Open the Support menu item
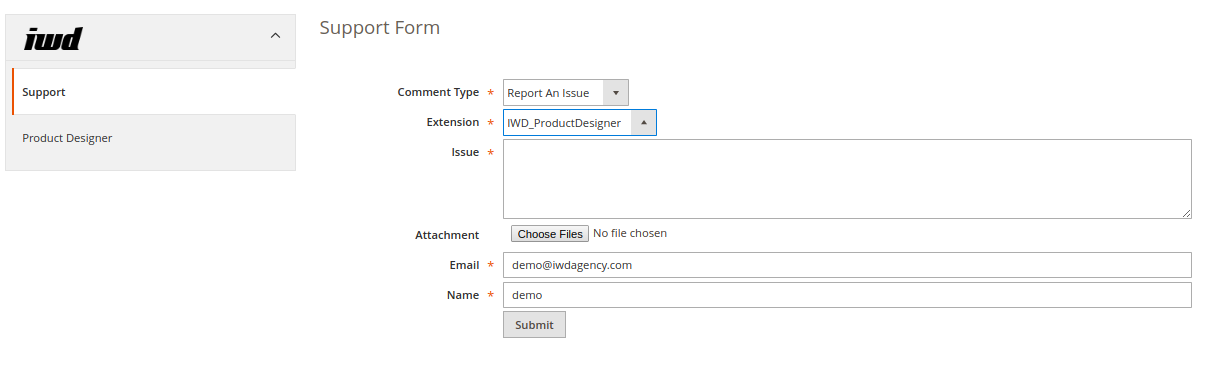The width and height of the screenshot is (1214, 373). [x=153, y=92]
